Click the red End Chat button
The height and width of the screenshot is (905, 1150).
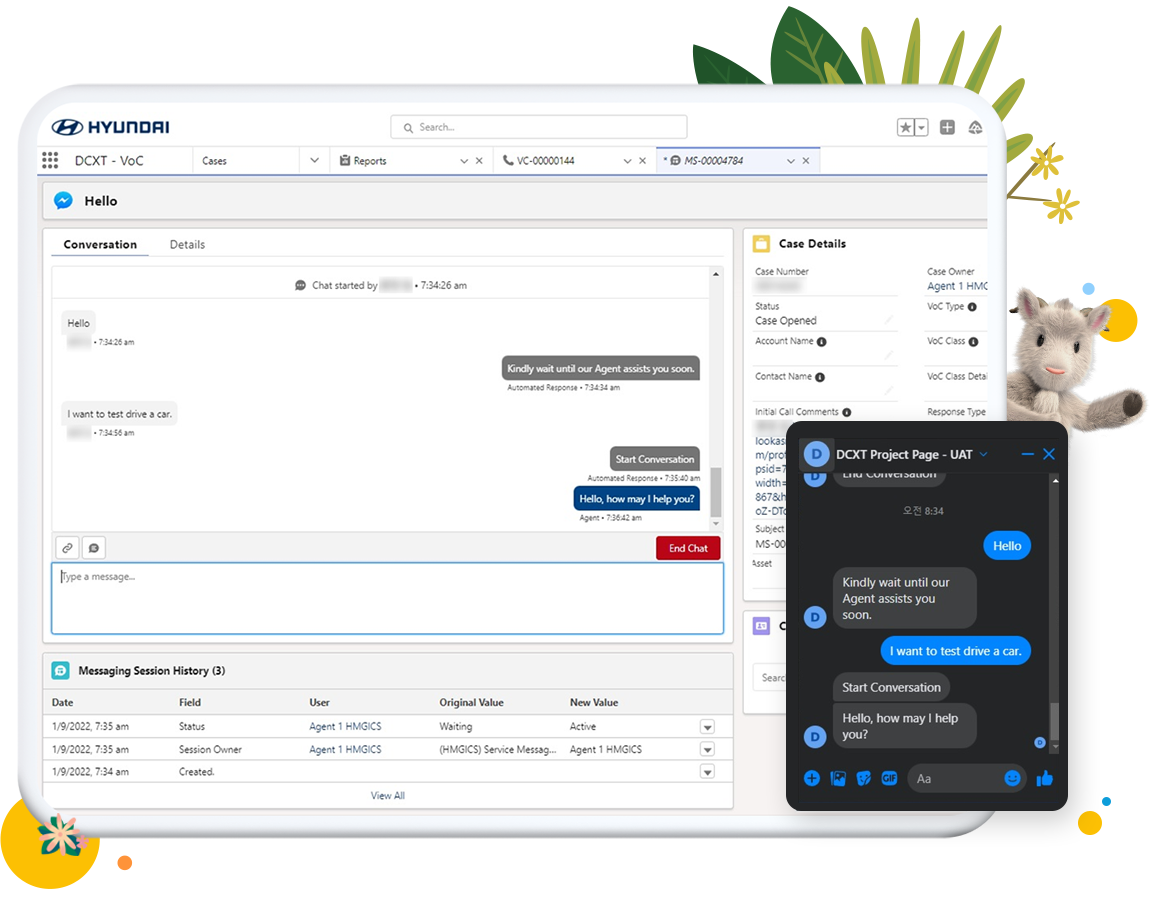pos(688,548)
